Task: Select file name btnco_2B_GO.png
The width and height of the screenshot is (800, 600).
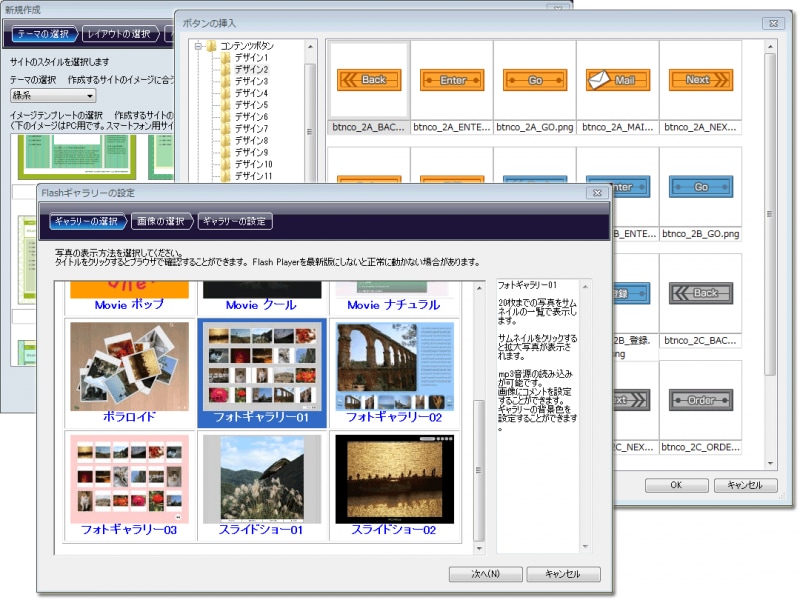Action: [701, 234]
